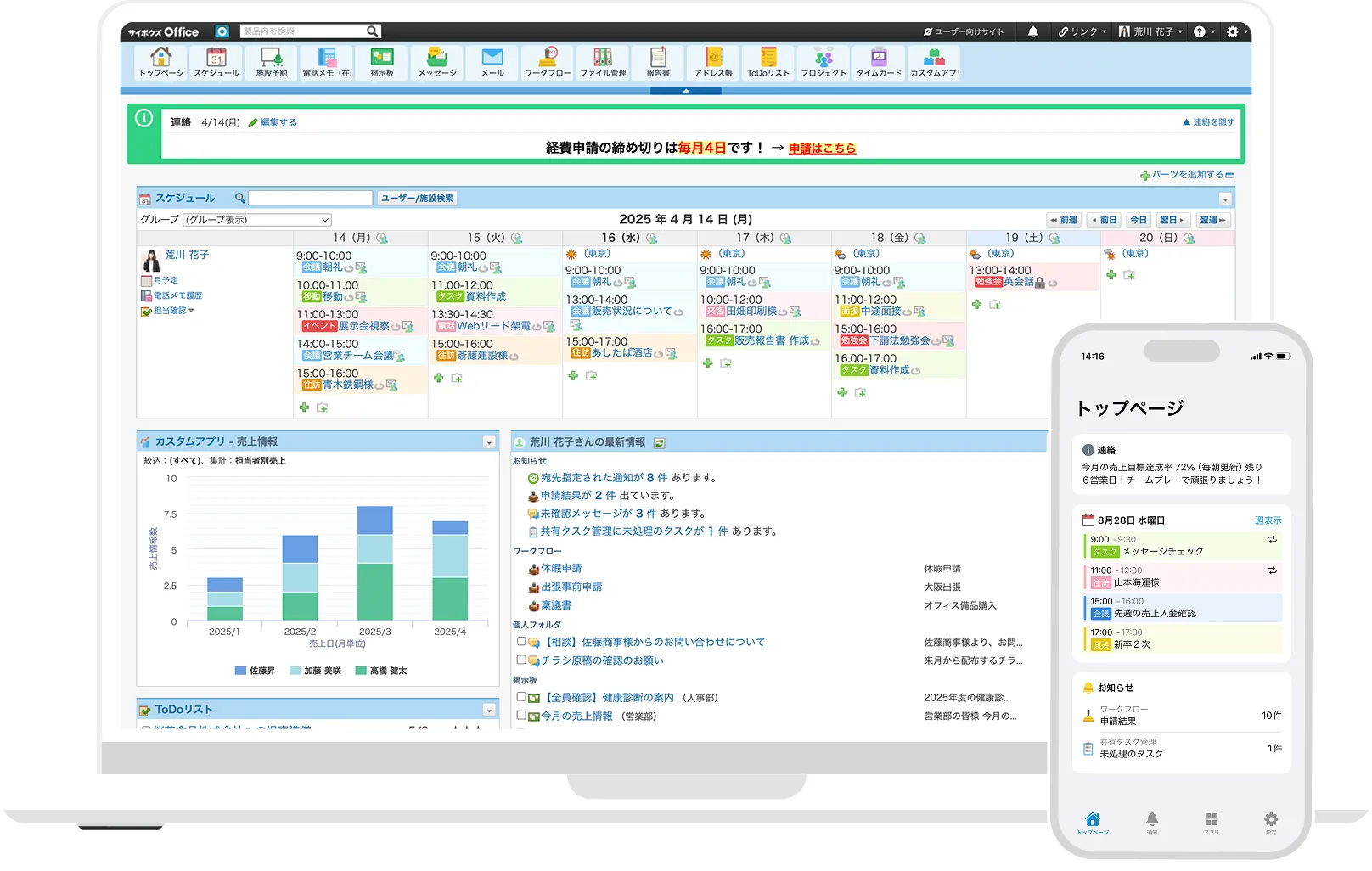
Task: Expand the 荒川 花子 user menu
Action: click(x=1151, y=31)
